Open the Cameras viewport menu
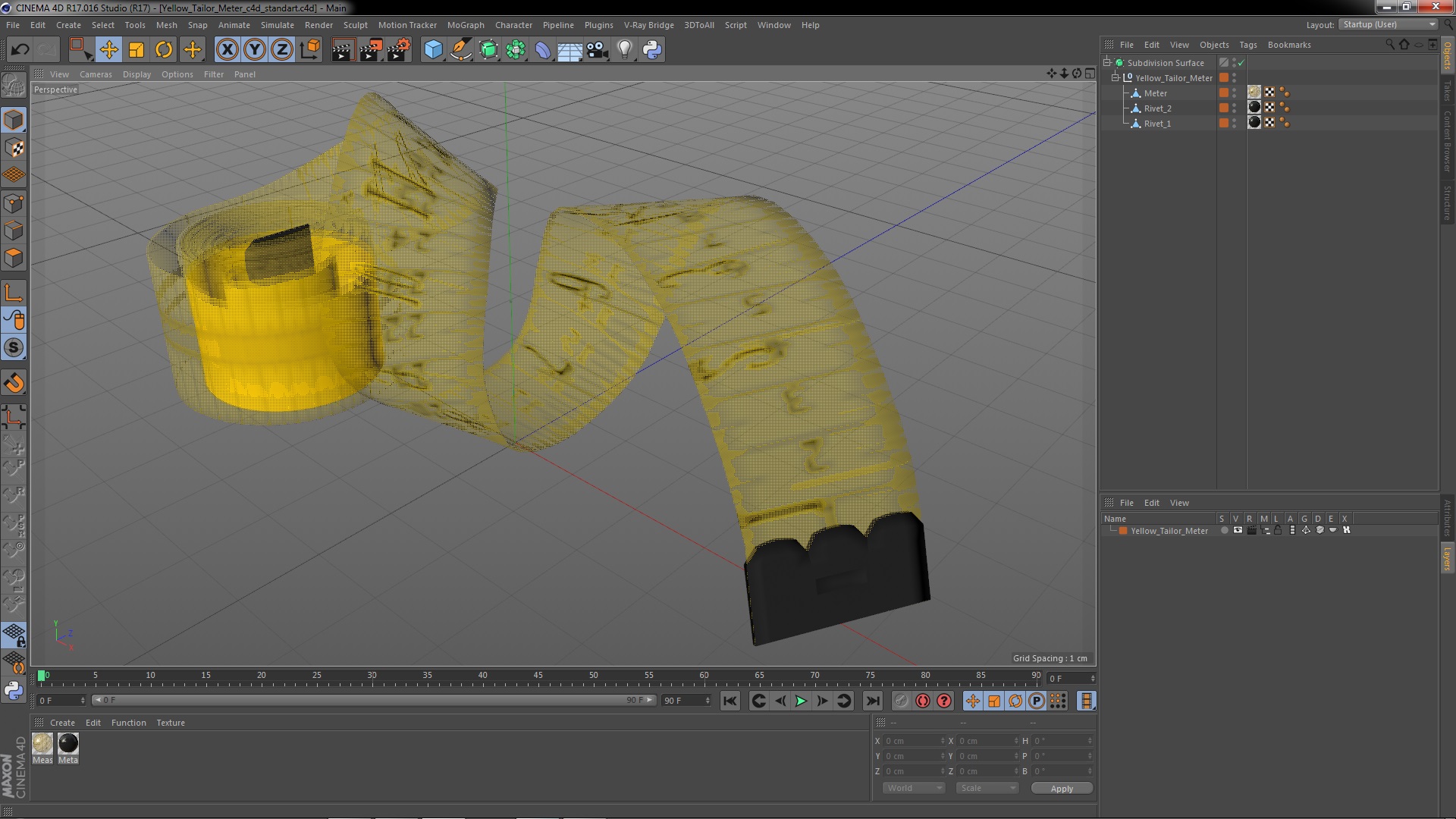 [96, 74]
